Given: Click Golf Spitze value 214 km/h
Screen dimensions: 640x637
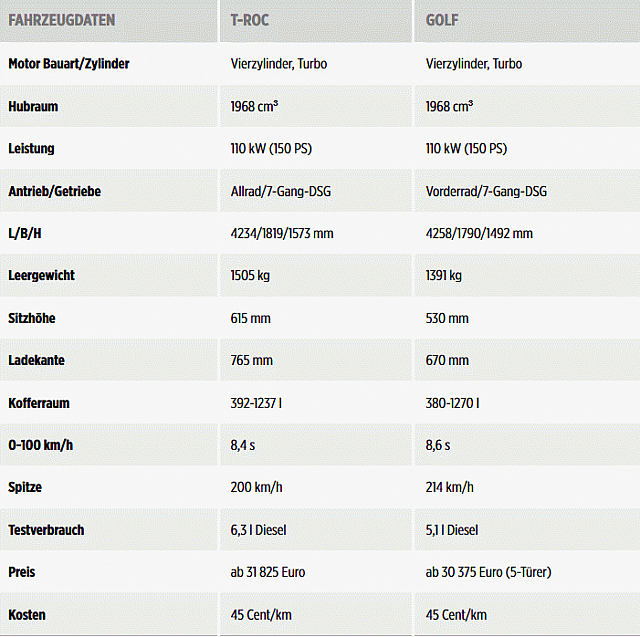Looking at the screenshot, I should 449,487.
